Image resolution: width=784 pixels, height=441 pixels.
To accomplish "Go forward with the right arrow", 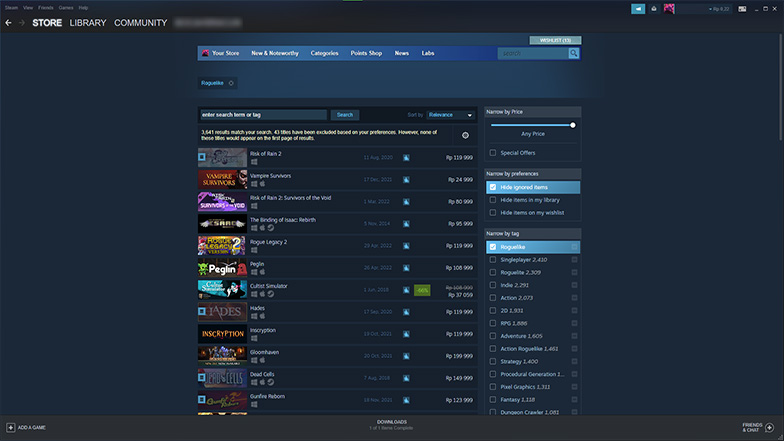I will point(22,23).
